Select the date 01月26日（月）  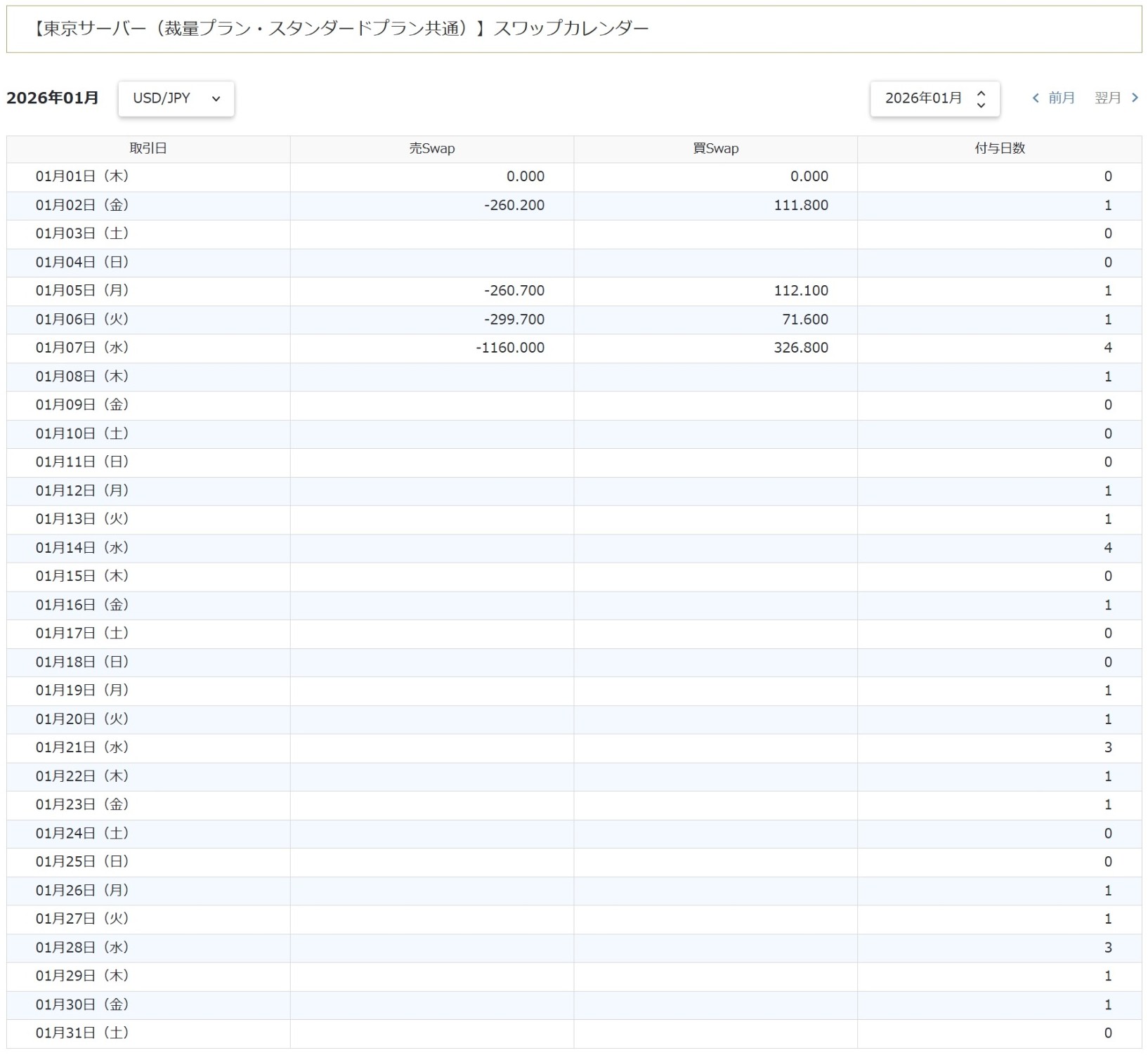[x=82, y=891]
